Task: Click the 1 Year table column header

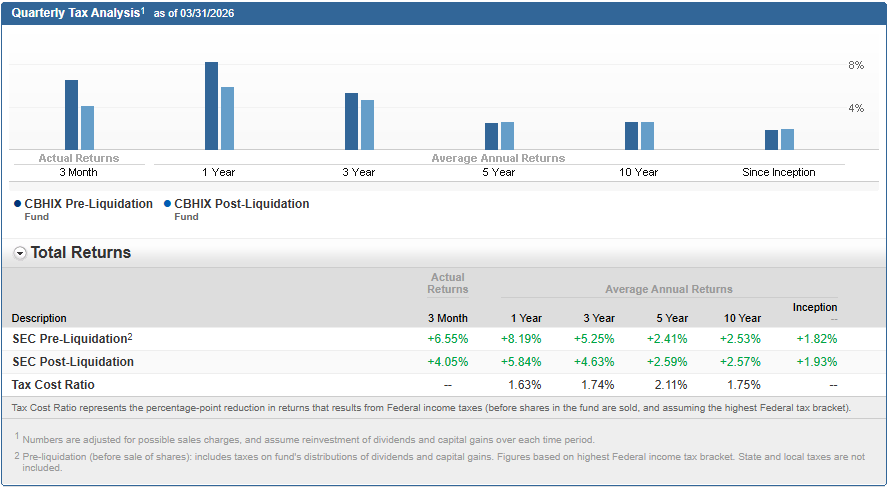Action: 525,318
